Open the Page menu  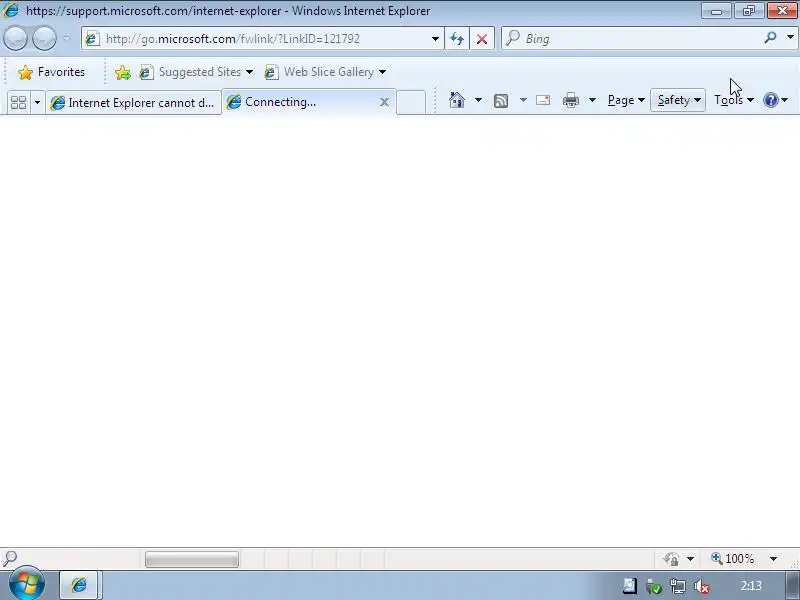[626, 100]
